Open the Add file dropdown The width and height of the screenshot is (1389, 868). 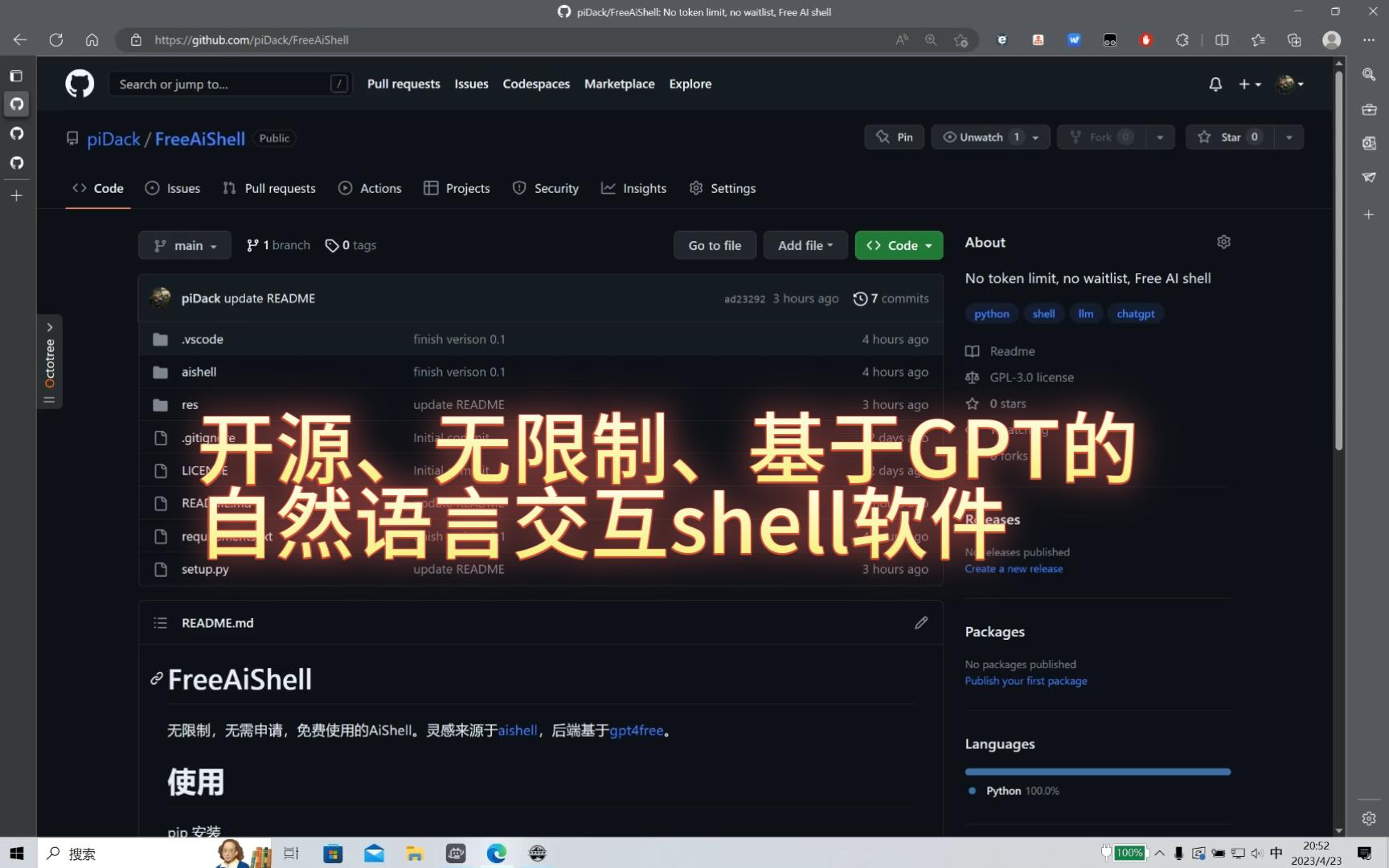(x=805, y=245)
